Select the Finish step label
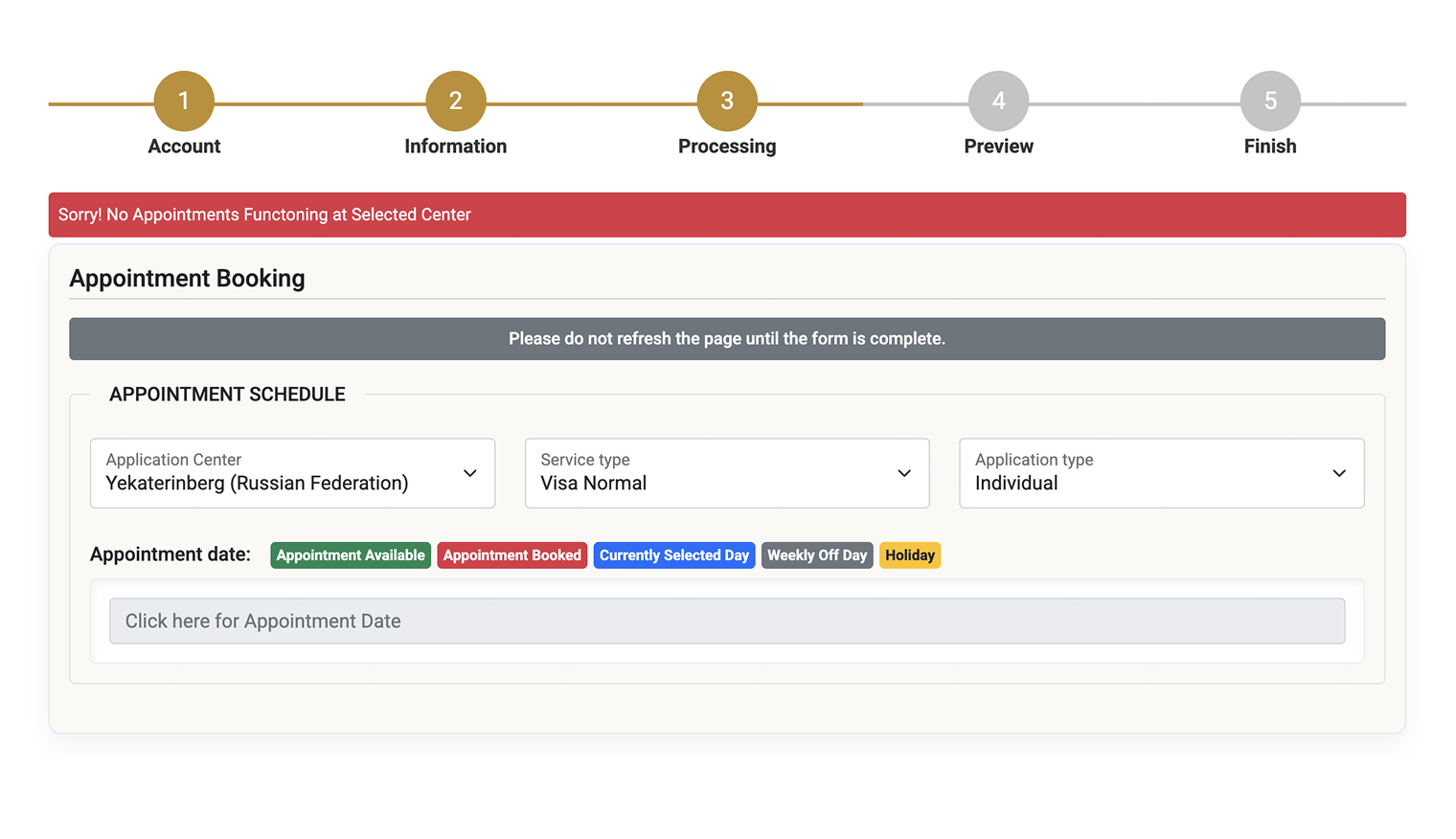 coord(1270,147)
